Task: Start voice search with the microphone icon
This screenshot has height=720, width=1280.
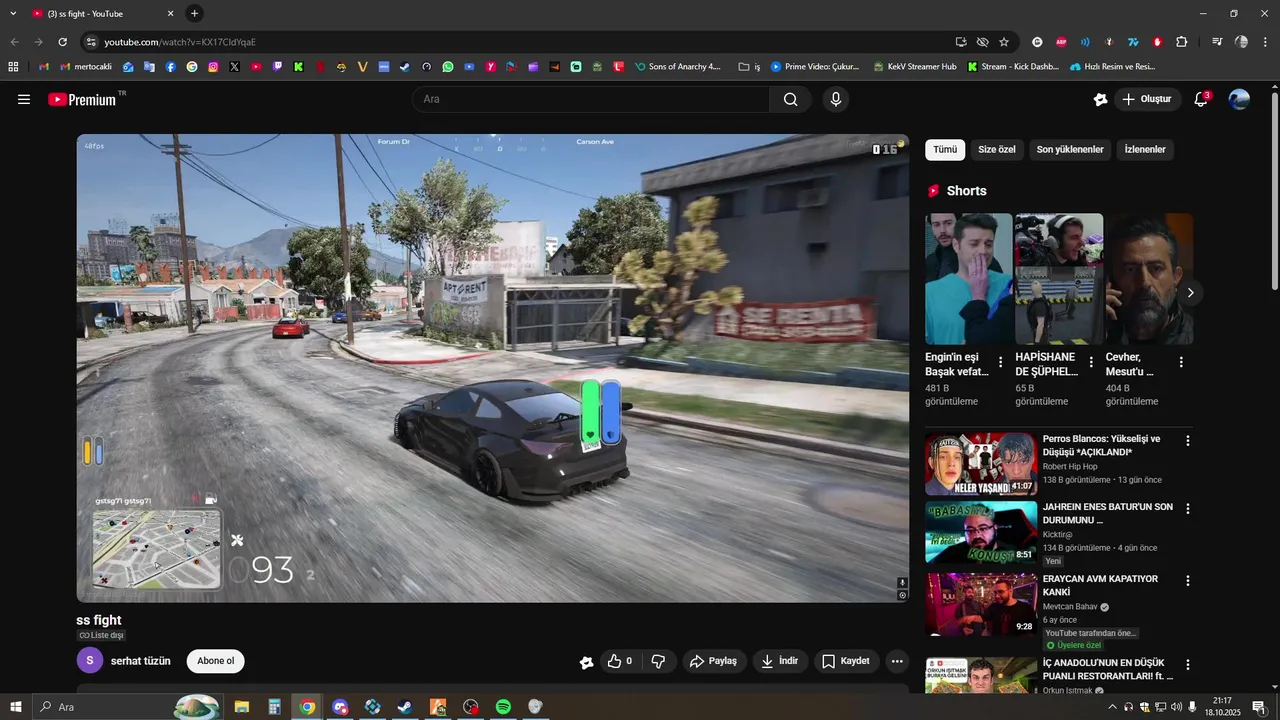Action: click(x=836, y=99)
